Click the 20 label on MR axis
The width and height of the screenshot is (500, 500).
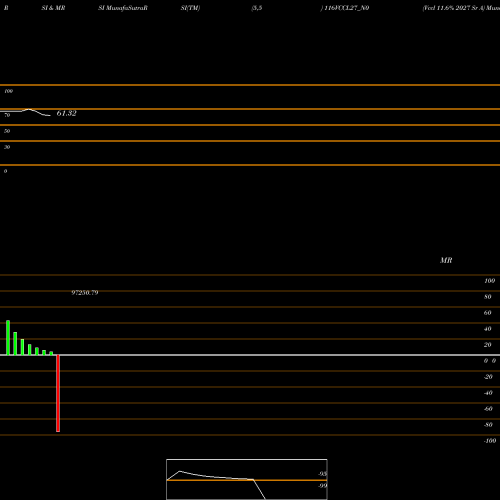coord(488,345)
